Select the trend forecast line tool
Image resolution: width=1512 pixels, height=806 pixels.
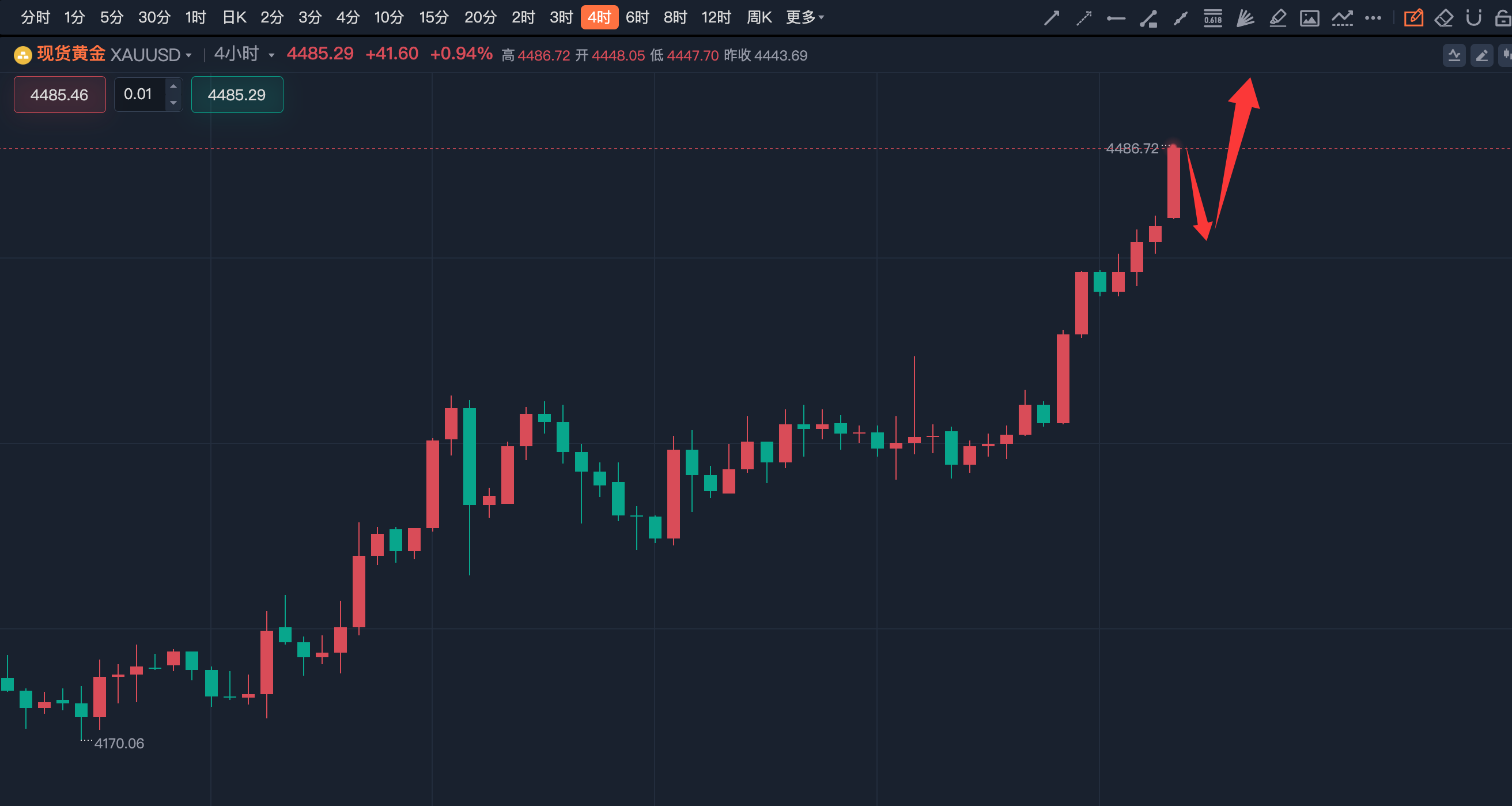pyautogui.click(x=1342, y=18)
